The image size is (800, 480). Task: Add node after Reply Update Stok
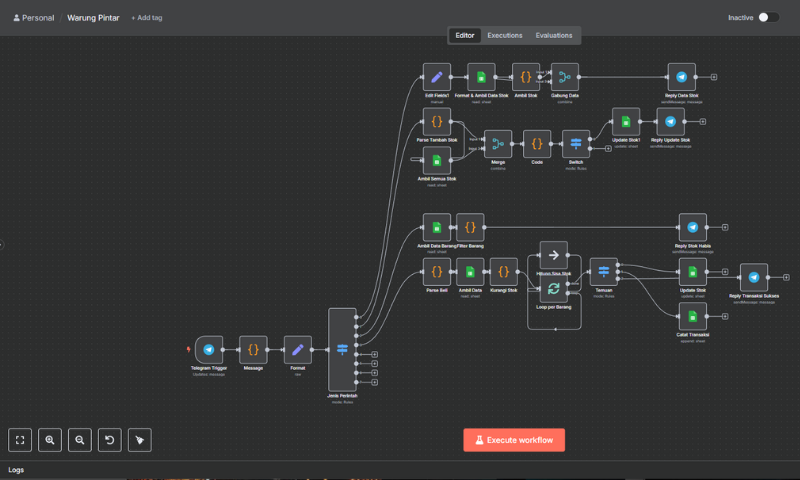(x=703, y=121)
